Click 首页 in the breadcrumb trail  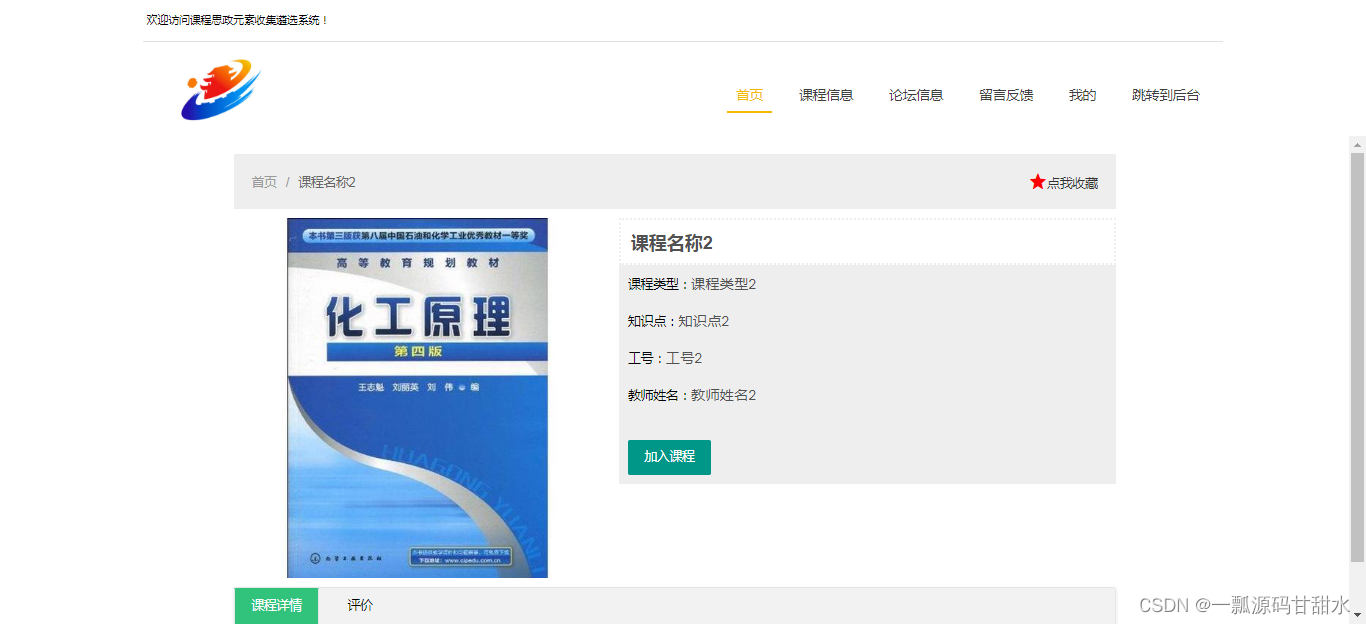(263, 182)
